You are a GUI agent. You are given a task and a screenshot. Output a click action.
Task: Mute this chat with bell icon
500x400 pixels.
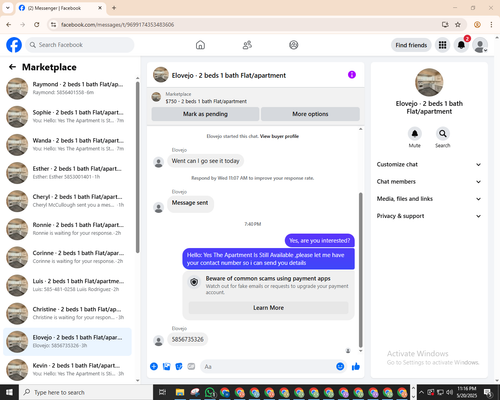[x=415, y=134]
